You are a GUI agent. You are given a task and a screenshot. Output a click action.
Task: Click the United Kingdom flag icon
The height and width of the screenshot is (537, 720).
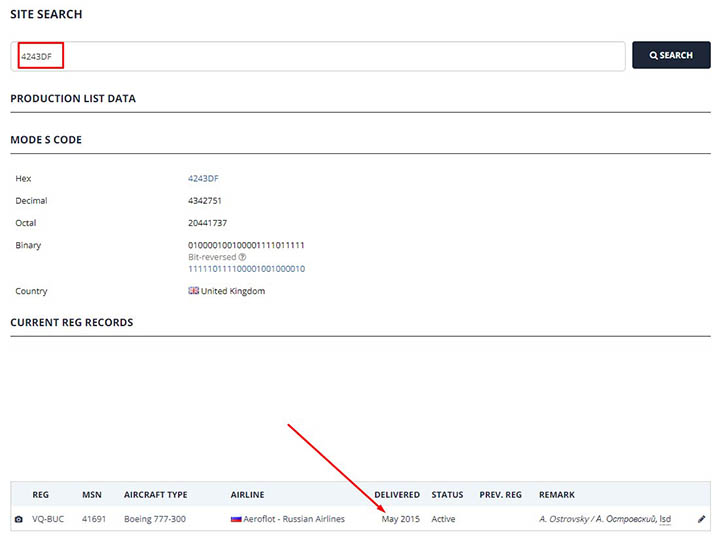(x=194, y=291)
